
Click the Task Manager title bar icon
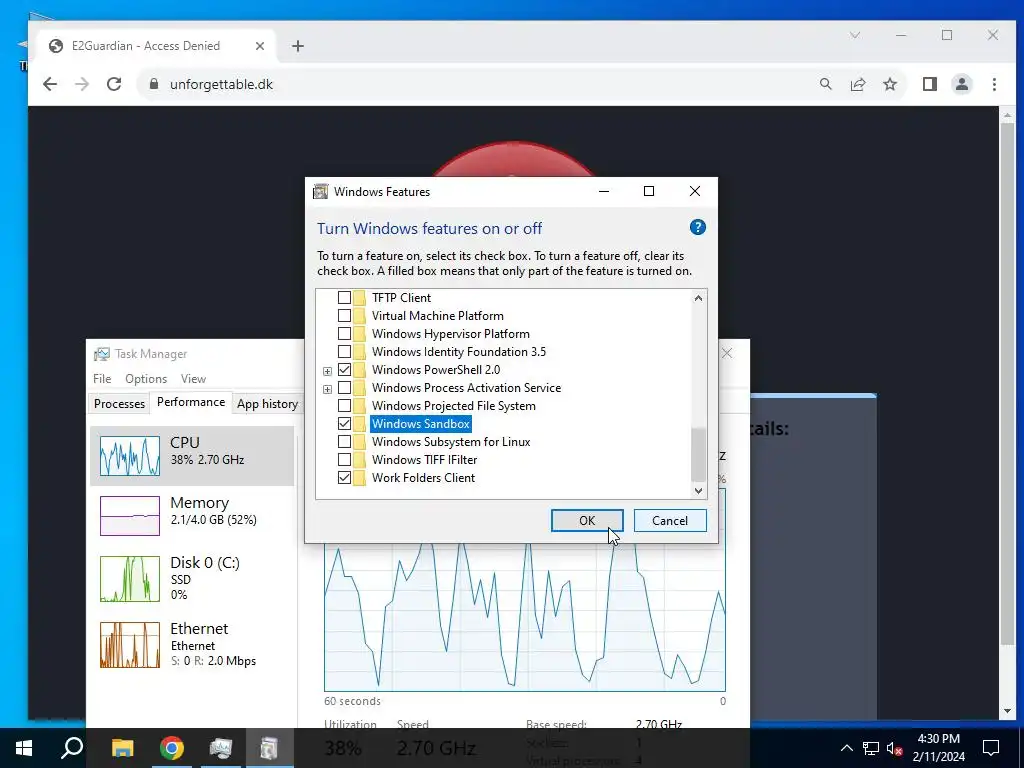coord(101,353)
